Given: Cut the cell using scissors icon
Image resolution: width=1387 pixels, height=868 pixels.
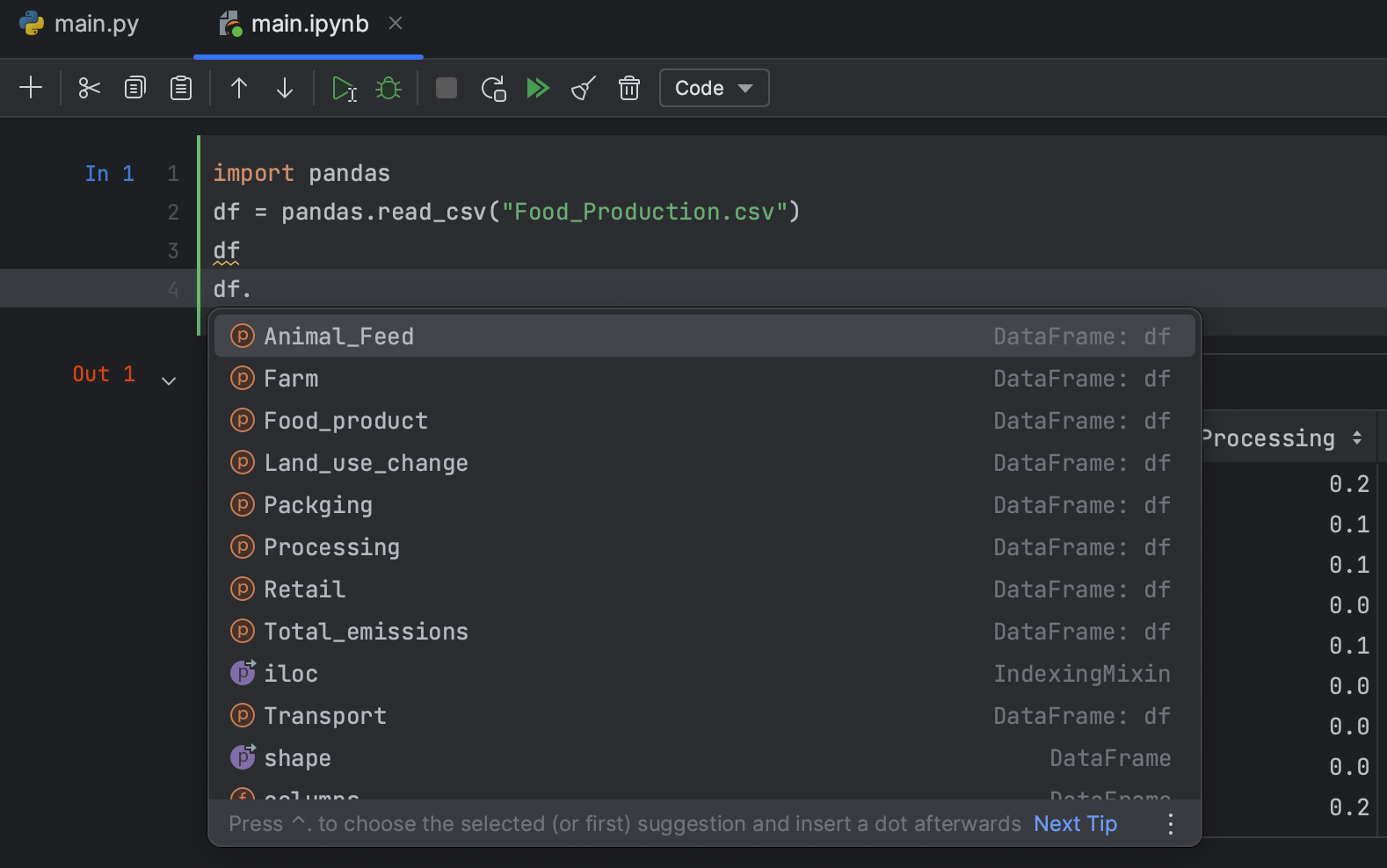Looking at the screenshot, I should [x=89, y=88].
